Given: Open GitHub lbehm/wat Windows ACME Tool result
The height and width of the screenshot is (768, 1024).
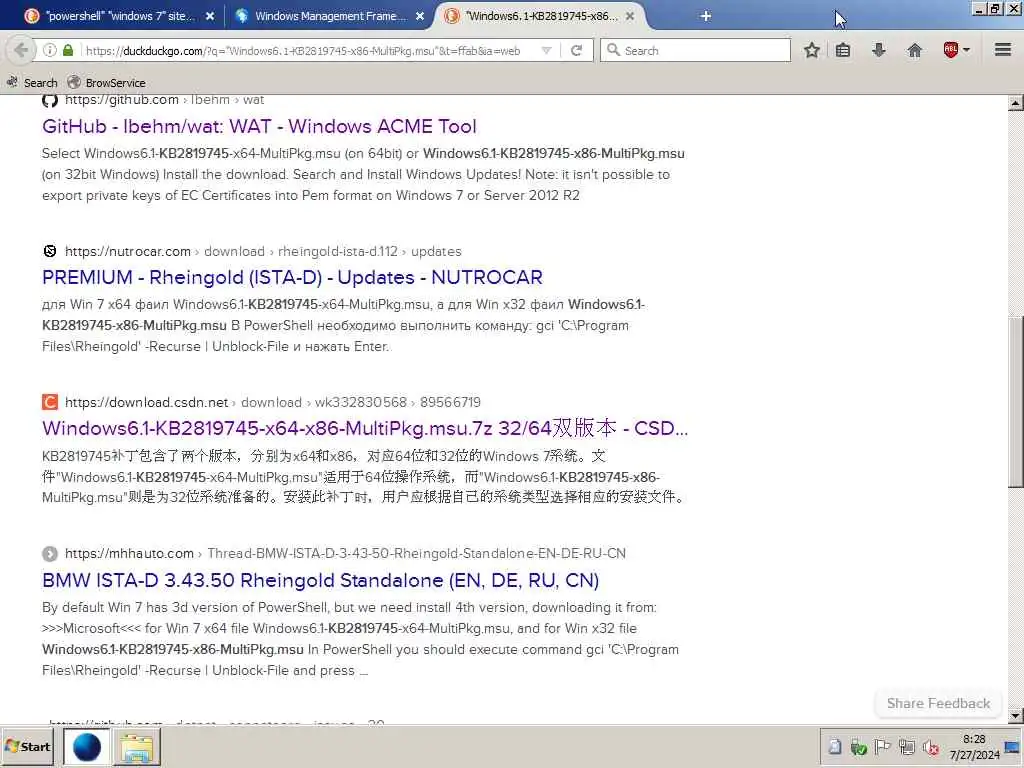Looking at the screenshot, I should (x=259, y=126).
